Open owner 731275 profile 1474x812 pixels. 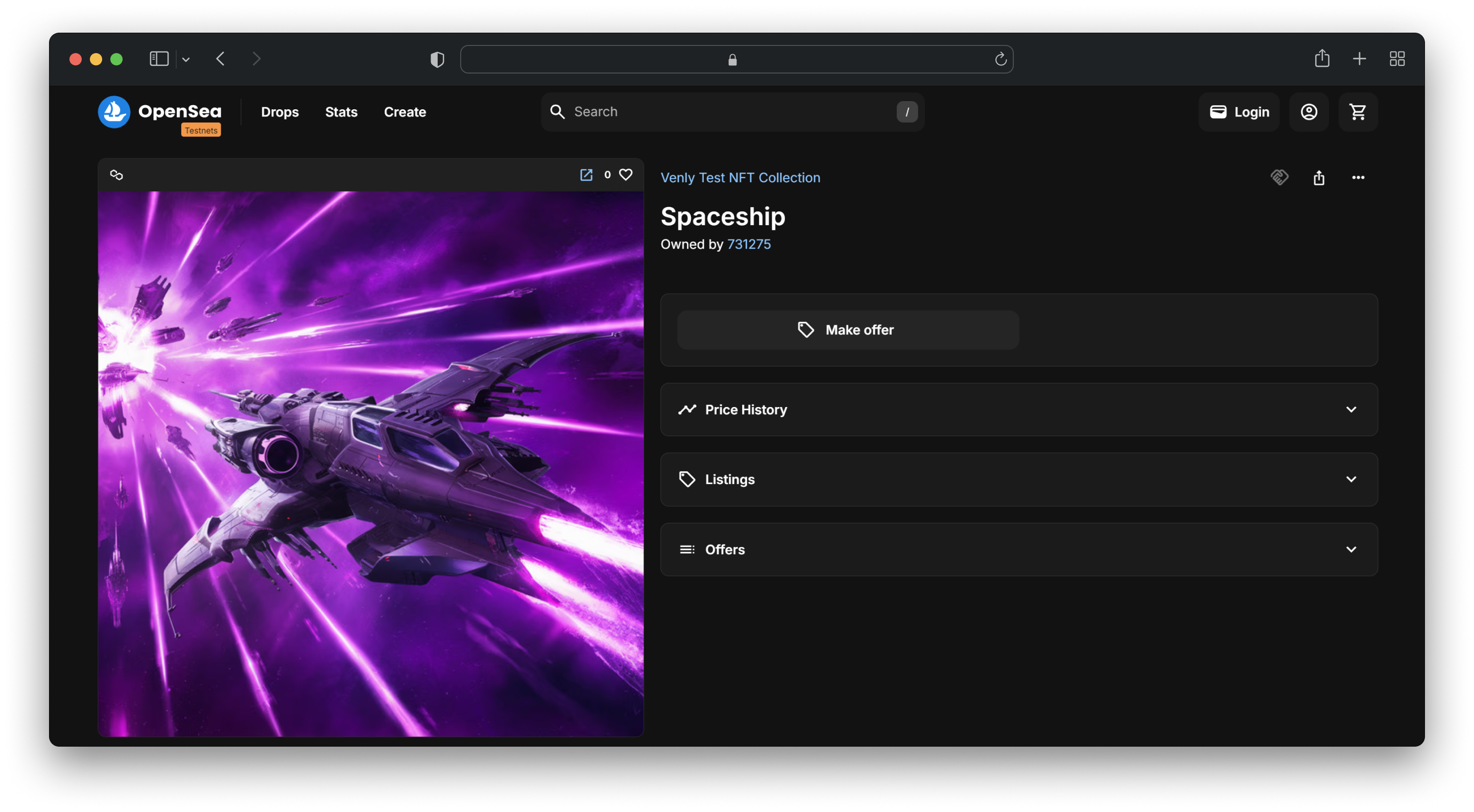(748, 244)
